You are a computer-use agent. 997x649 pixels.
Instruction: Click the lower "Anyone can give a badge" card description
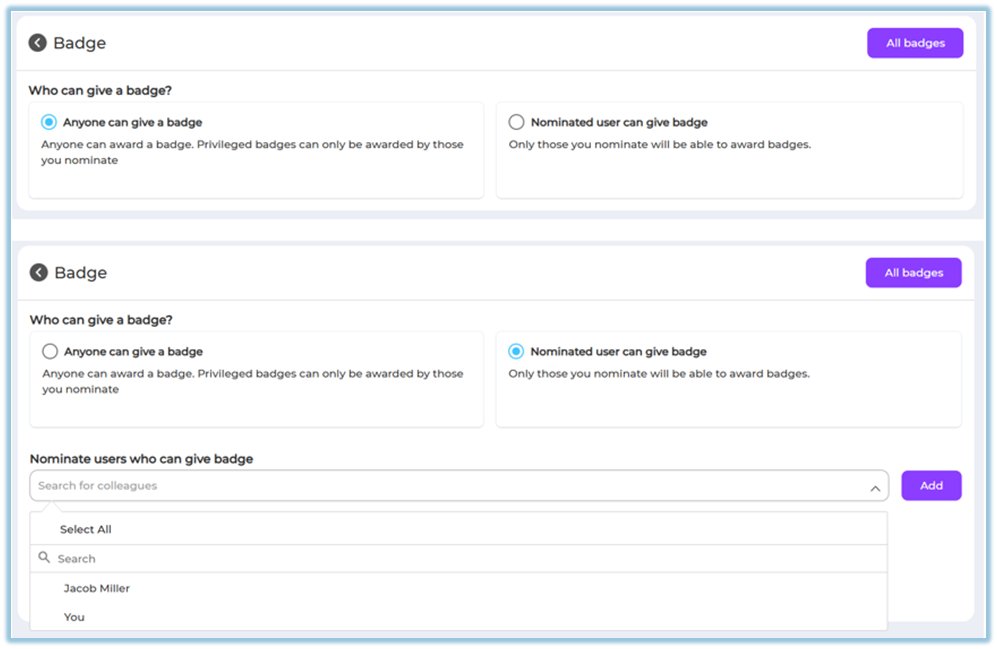coord(253,381)
